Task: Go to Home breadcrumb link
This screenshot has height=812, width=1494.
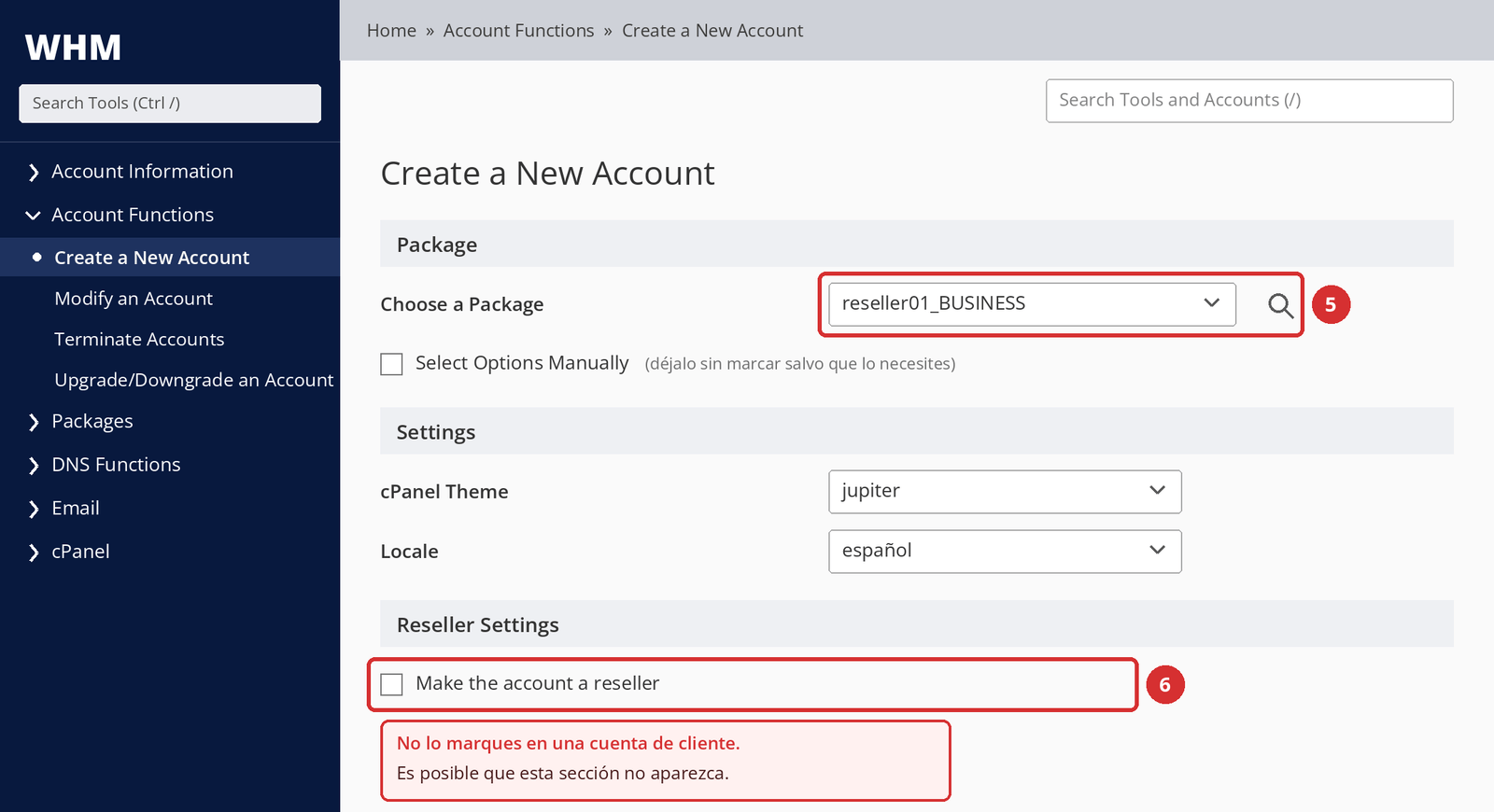Action: point(391,31)
